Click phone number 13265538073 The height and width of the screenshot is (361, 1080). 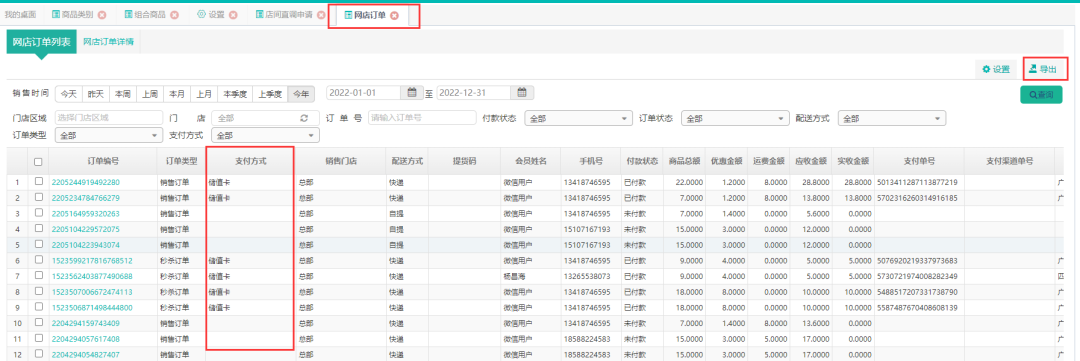[587, 276]
